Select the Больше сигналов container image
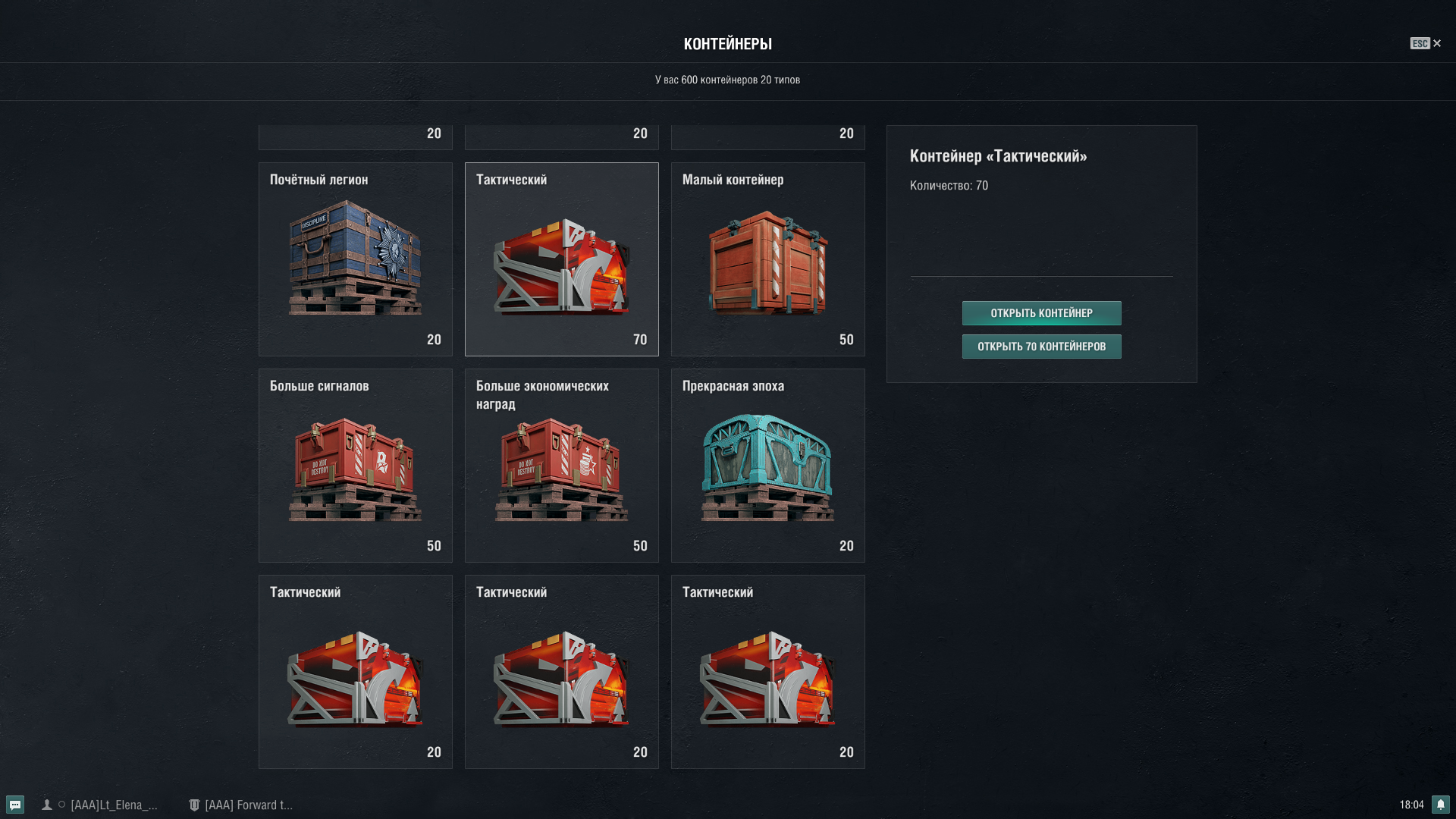The image size is (1456, 819). click(356, 468)
